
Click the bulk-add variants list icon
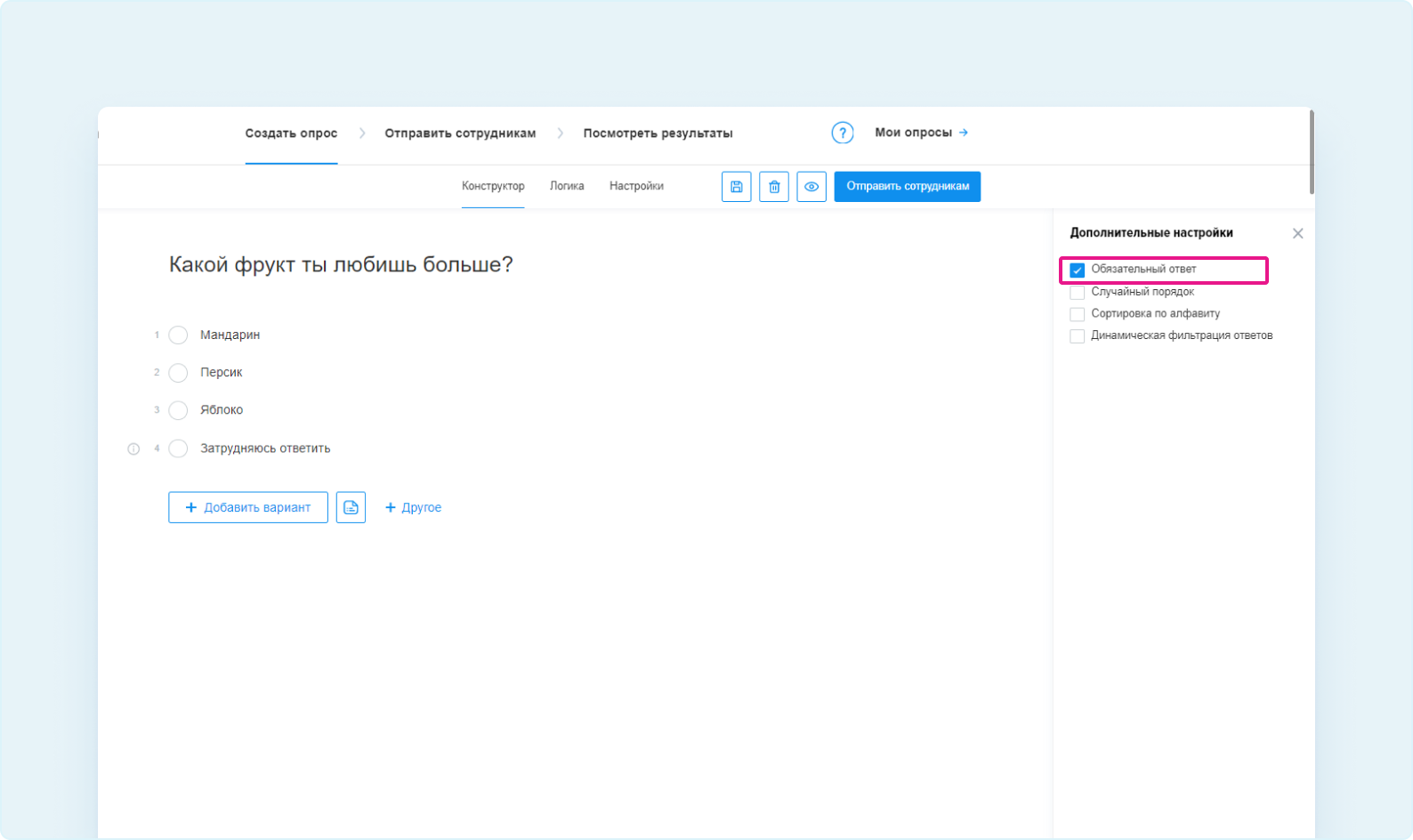point(351,507)
